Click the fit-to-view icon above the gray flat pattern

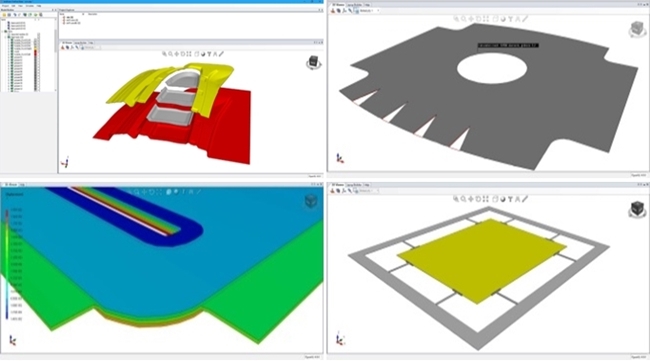pos(486,19)
